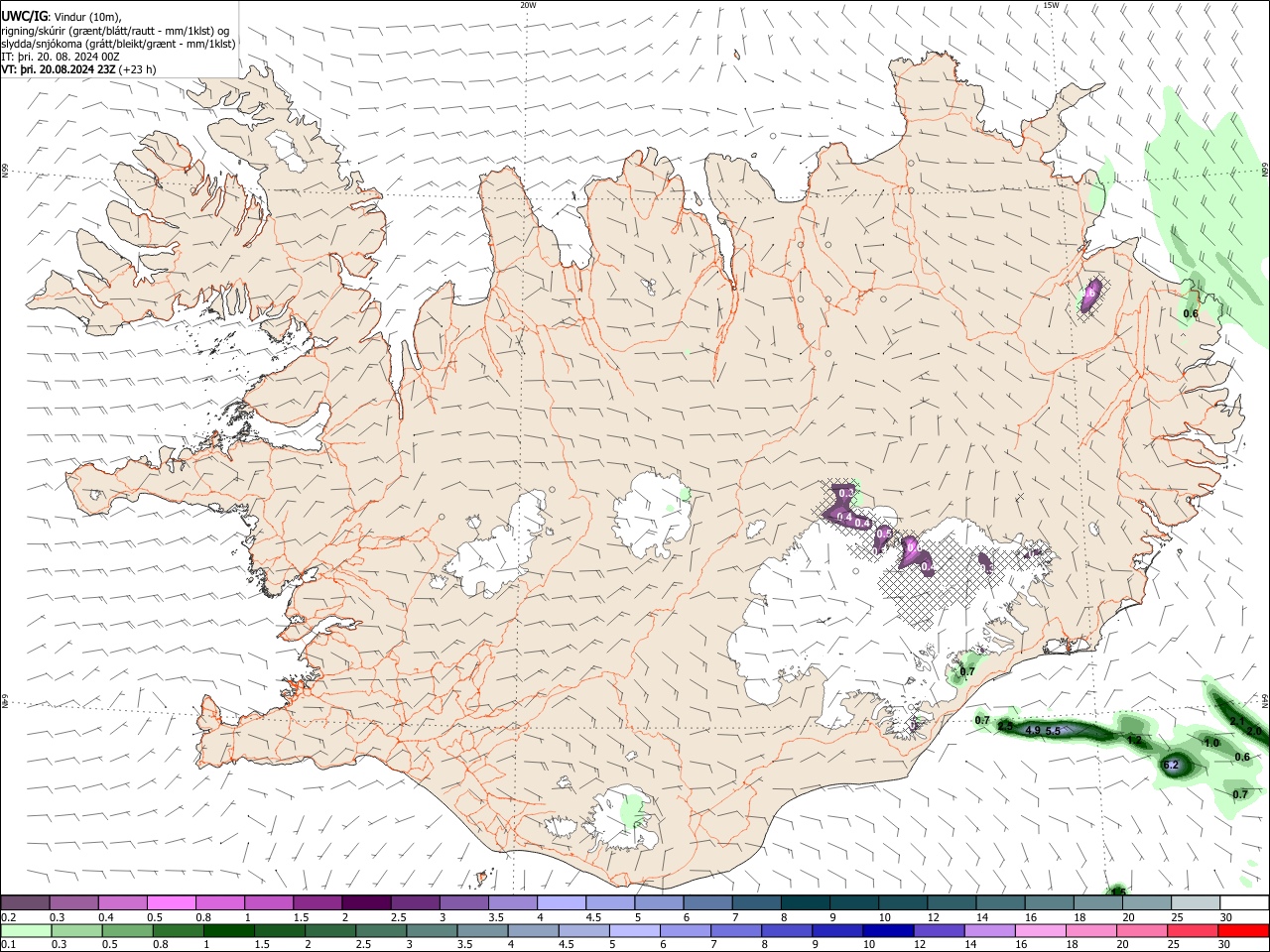
Task: Click the 5.5 rain value in the southern rain band
Action: click(1053, 731)
